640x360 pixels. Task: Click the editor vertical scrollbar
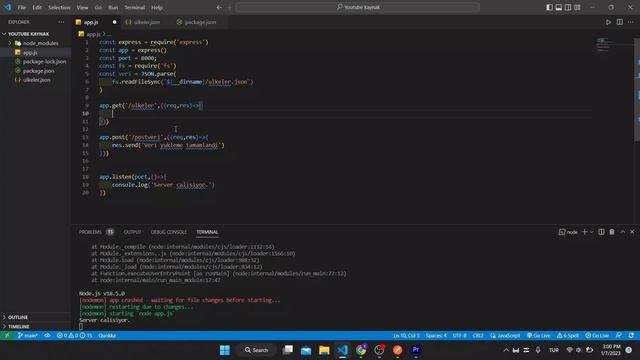point(637,90)
